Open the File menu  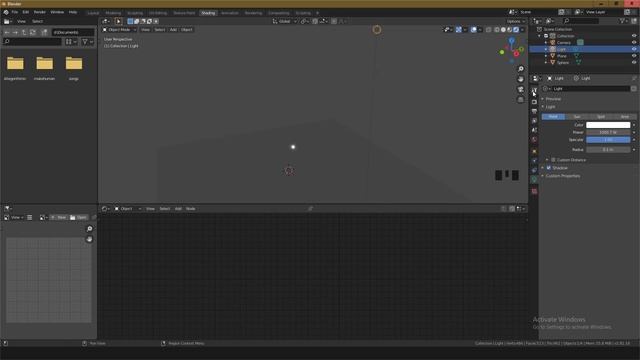coord(15,12)
